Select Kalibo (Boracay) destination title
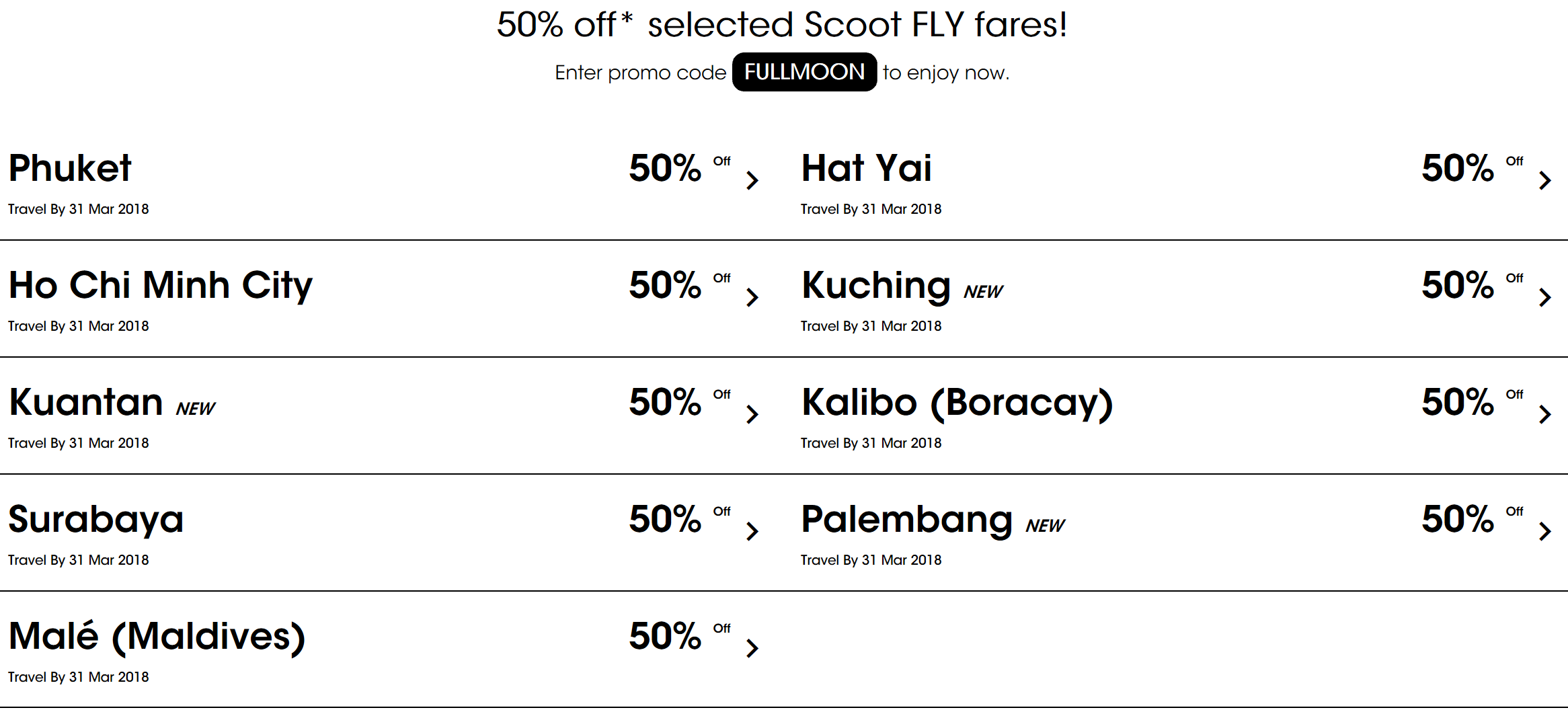Screen dimensions: 1568x712 point(957,403)
